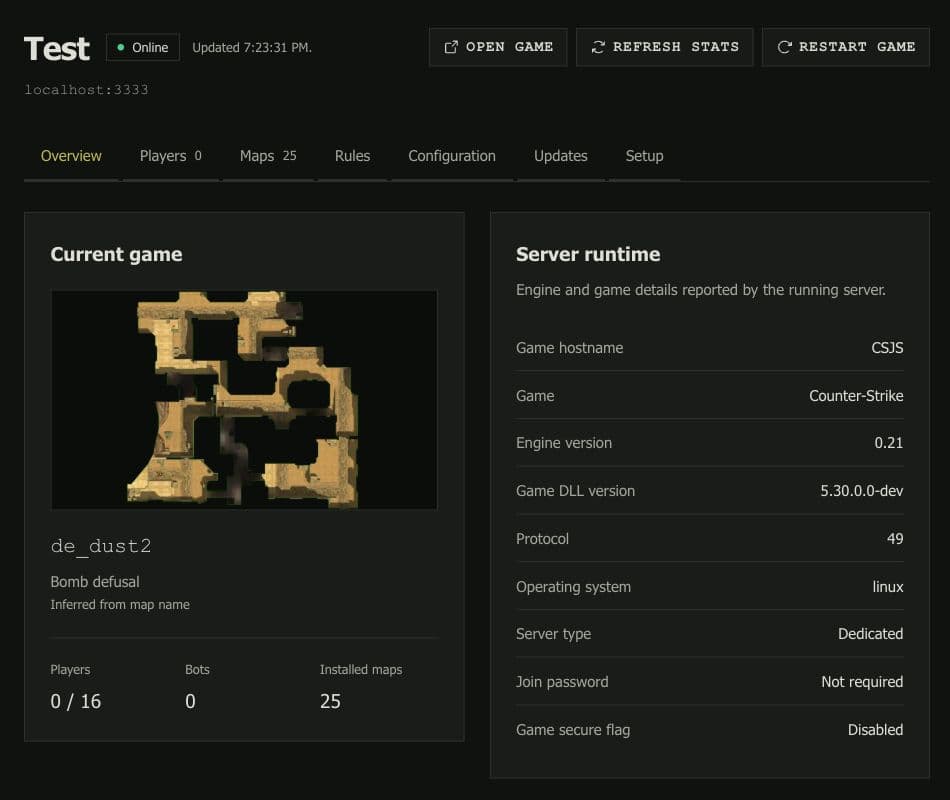Click the Game secure flag value Disabled
This screenshot has width=950, height=800.
point(875,730)
